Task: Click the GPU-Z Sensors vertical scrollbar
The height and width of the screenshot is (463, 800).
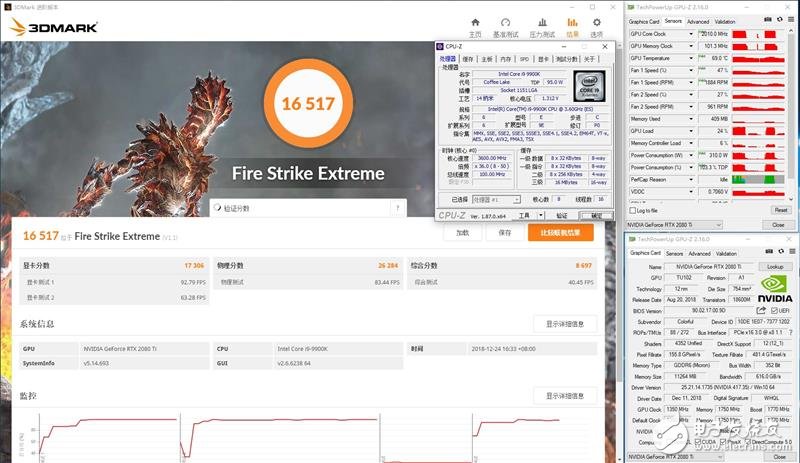Action: (791, 115)
